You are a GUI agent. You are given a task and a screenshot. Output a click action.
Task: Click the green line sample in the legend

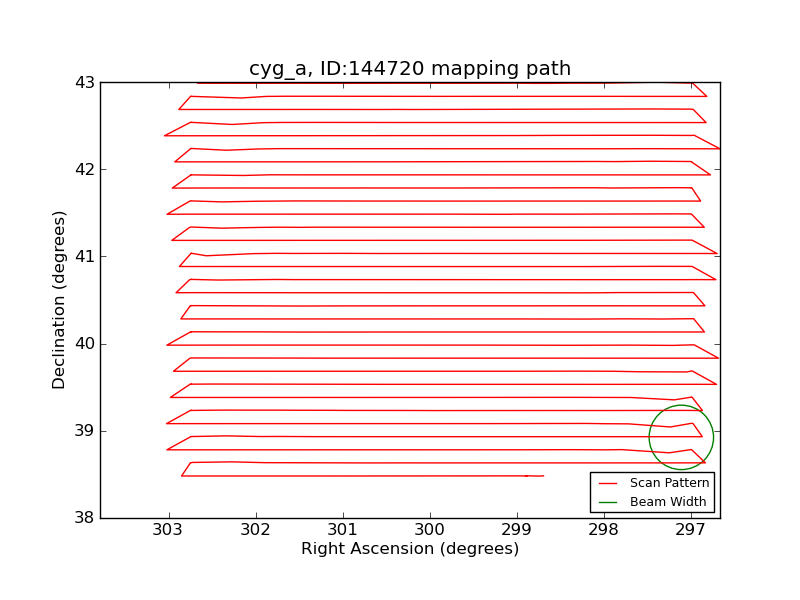[x=608, y=502]
